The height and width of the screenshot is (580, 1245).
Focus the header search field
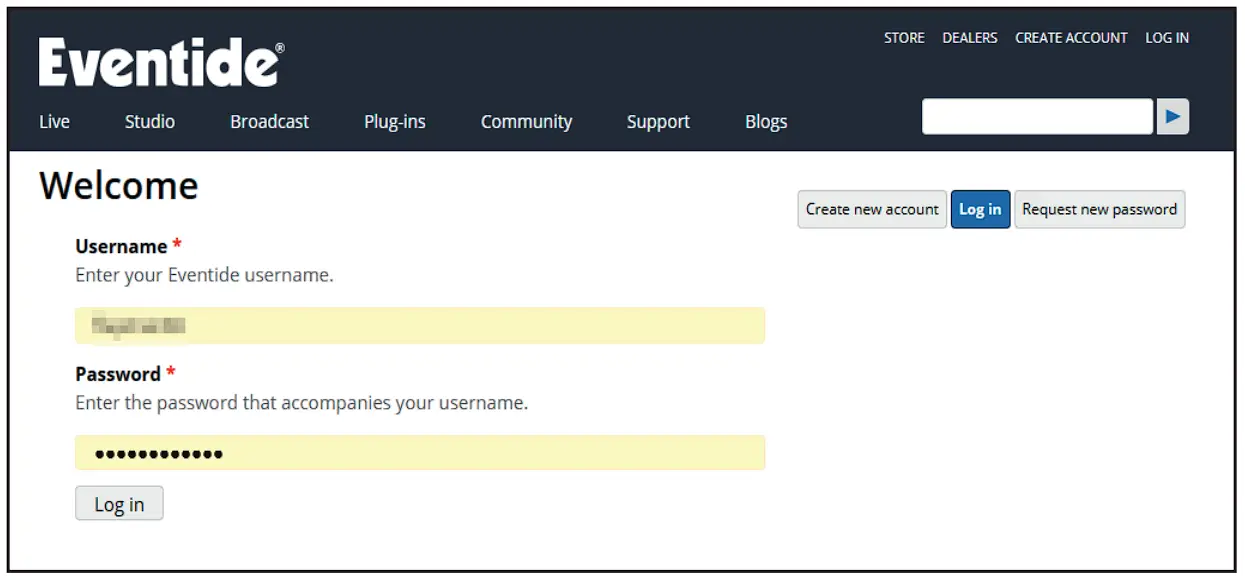1037,117
